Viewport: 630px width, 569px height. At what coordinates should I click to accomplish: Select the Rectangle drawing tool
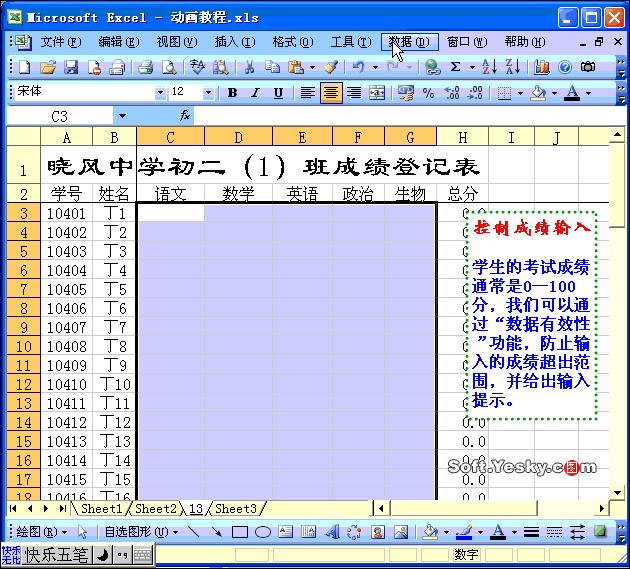pyautogui.click(x=240, y=532)
